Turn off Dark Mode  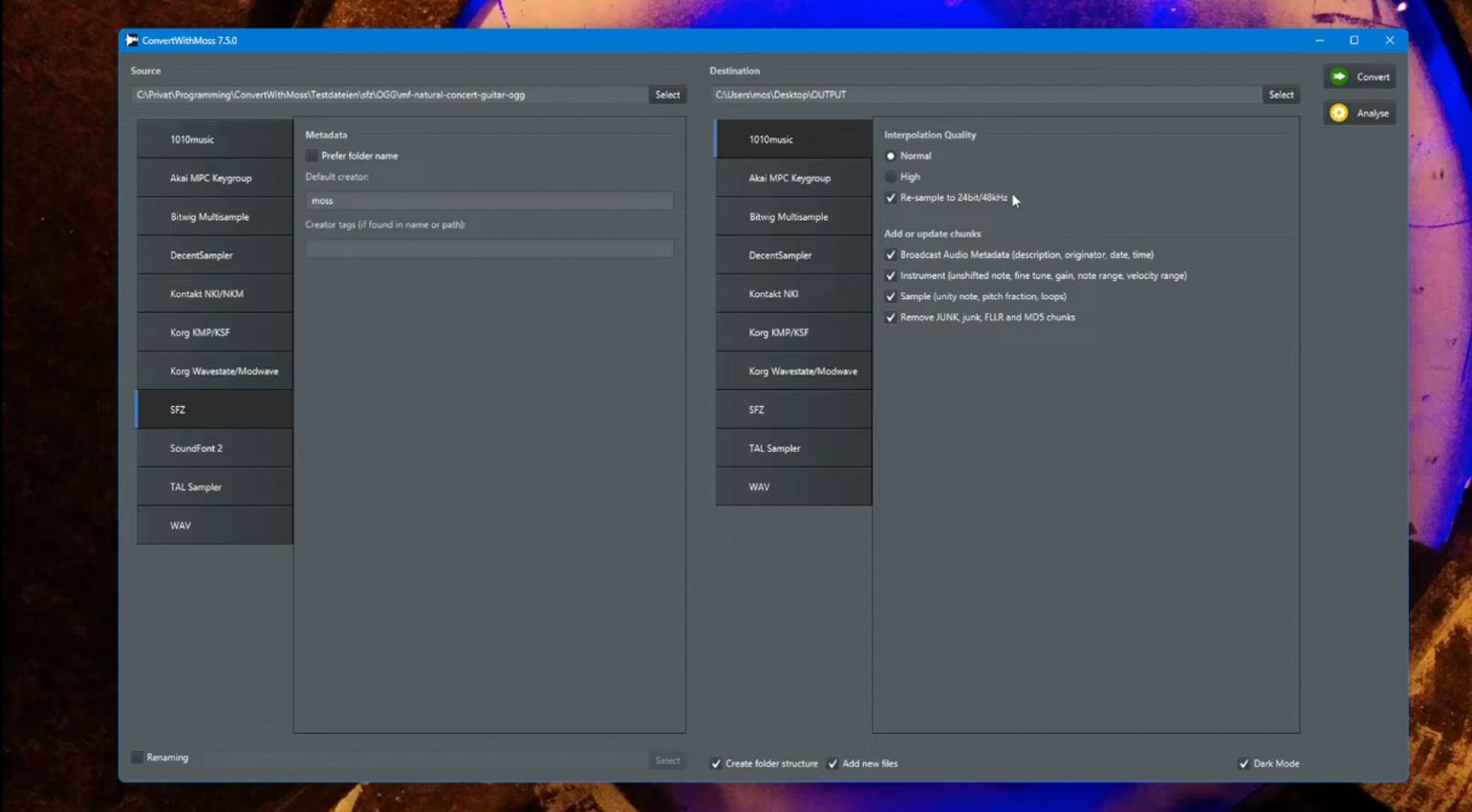1245,763
